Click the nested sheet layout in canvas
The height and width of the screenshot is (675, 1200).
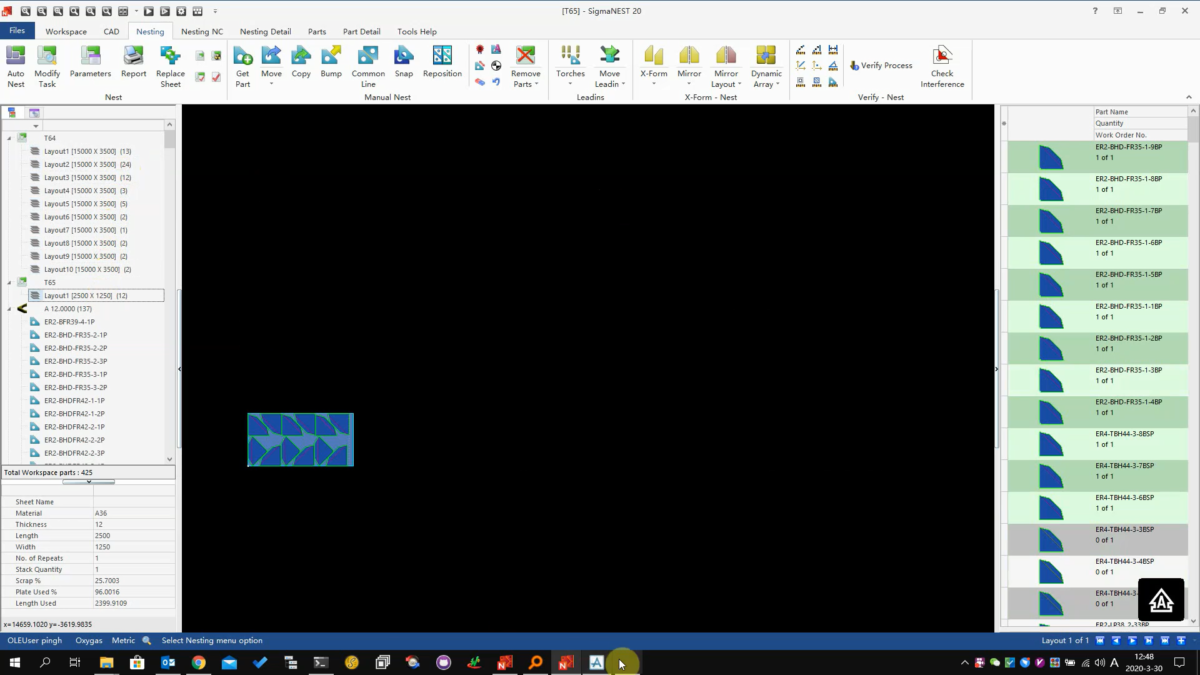pos(300,440)
